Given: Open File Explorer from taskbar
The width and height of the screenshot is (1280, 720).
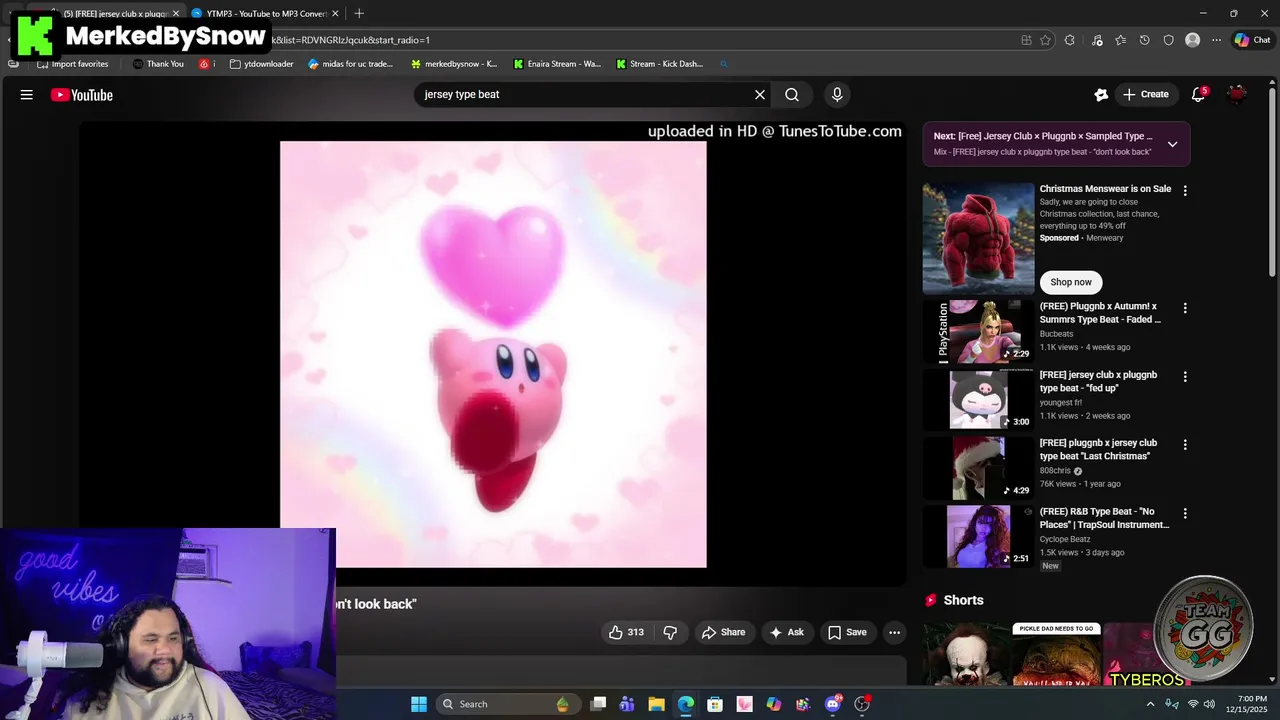Looking at the screenshot, I should (x=656, y=704).
